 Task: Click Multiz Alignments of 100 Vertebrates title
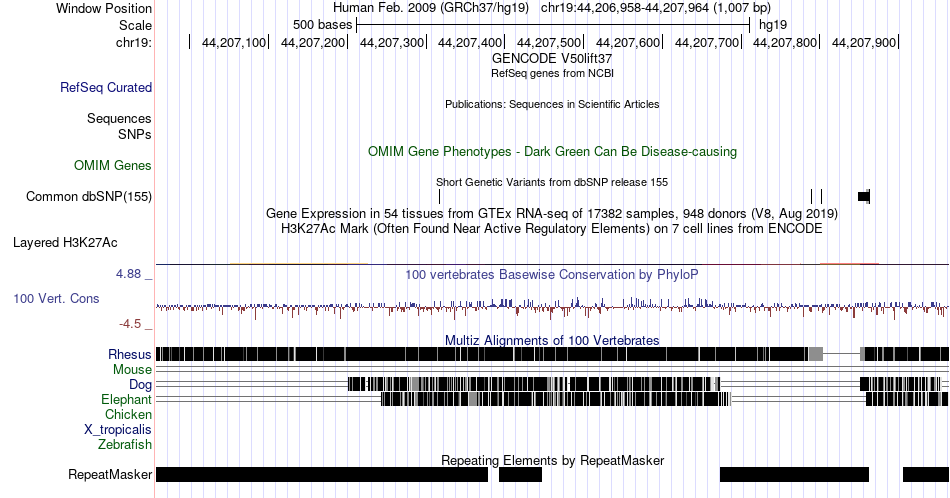click(552, 340)
